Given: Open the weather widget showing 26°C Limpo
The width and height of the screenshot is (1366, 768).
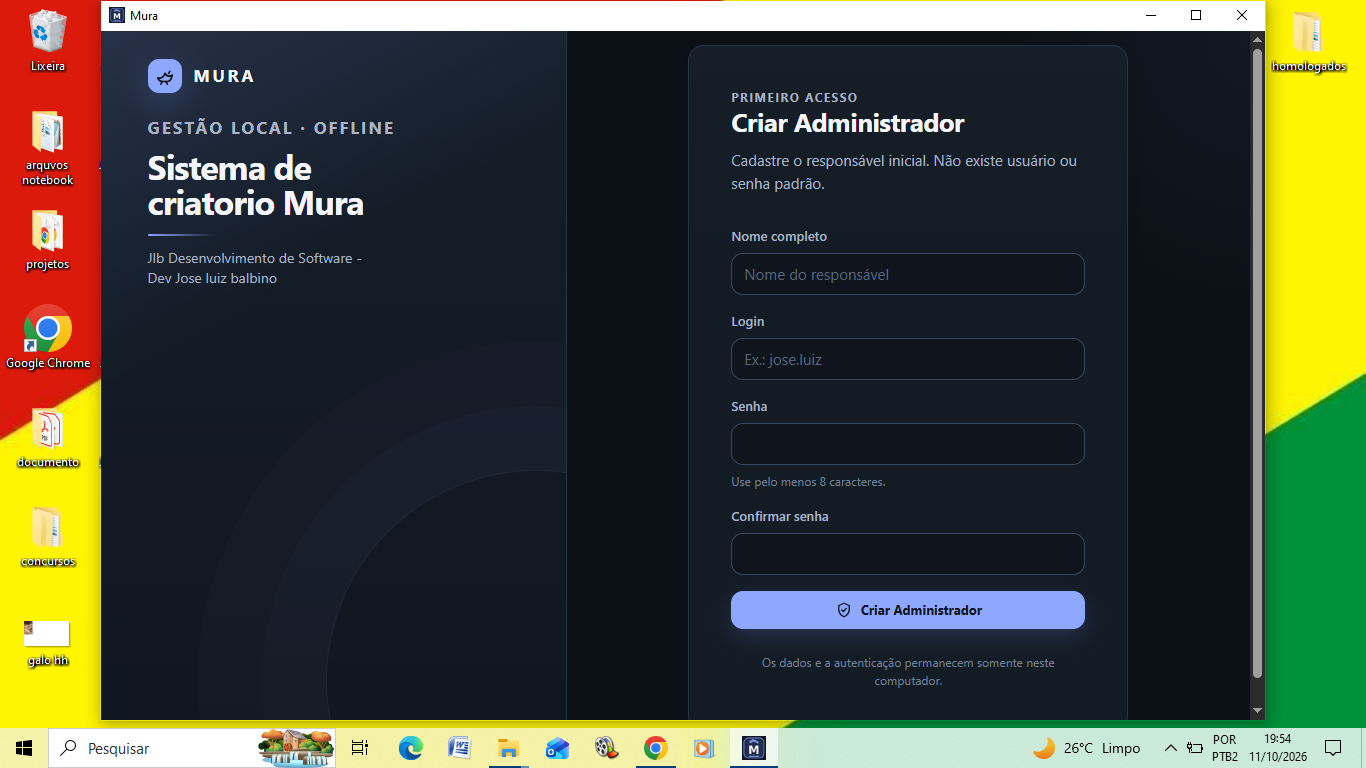Looking at the screenshot, I should tap(1087, 748).
